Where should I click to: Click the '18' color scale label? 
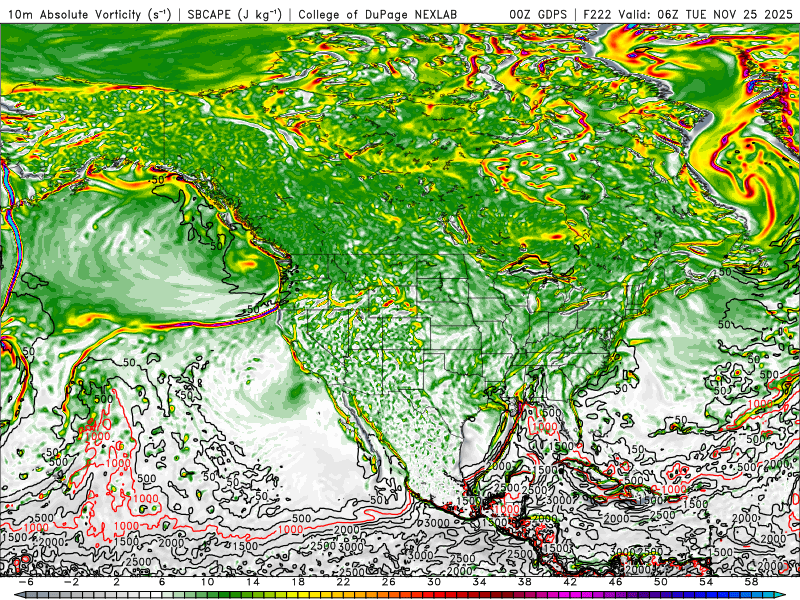[x=298, y=582]
